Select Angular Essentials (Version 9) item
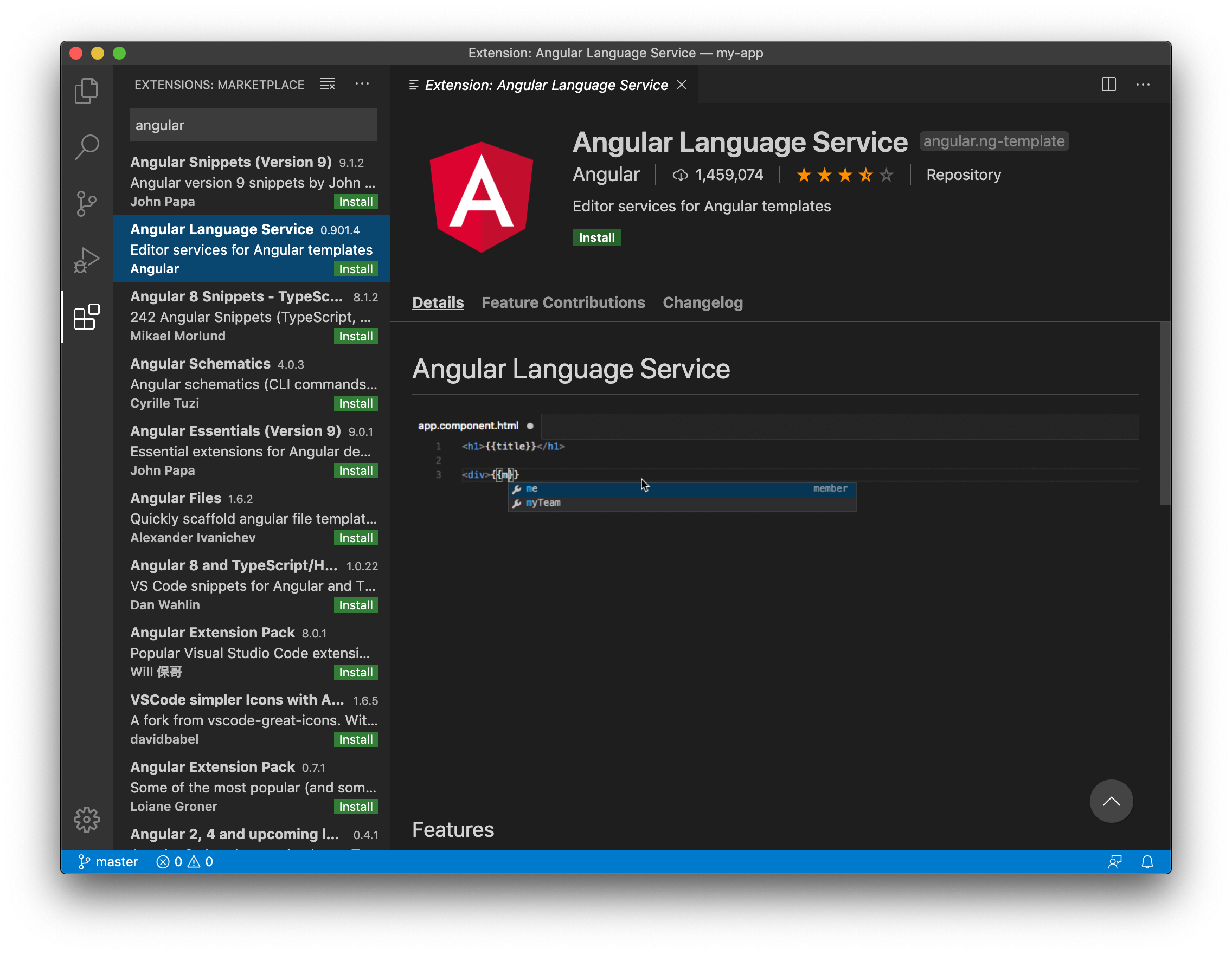1232x954 pixels. pyautogui.click(x=252, y=449)
